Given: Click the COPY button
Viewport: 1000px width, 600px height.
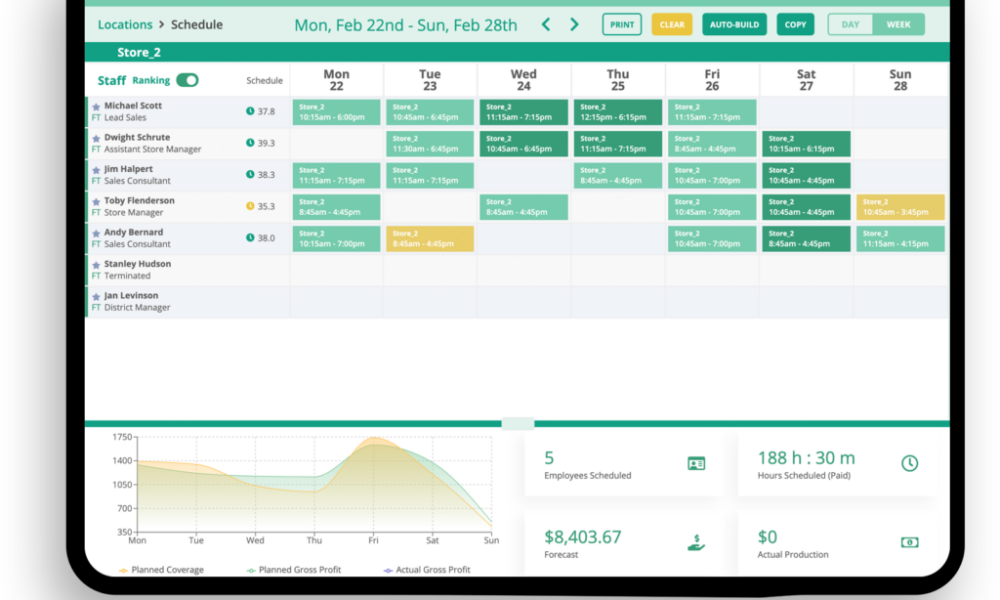Looking at the screenshot, I should point(795,24).
